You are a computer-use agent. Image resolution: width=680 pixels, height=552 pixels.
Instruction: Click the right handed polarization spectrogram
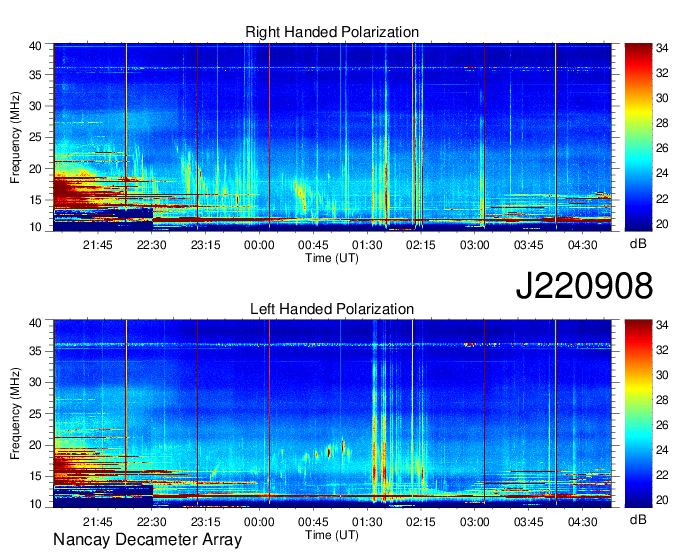pos(332,137)
